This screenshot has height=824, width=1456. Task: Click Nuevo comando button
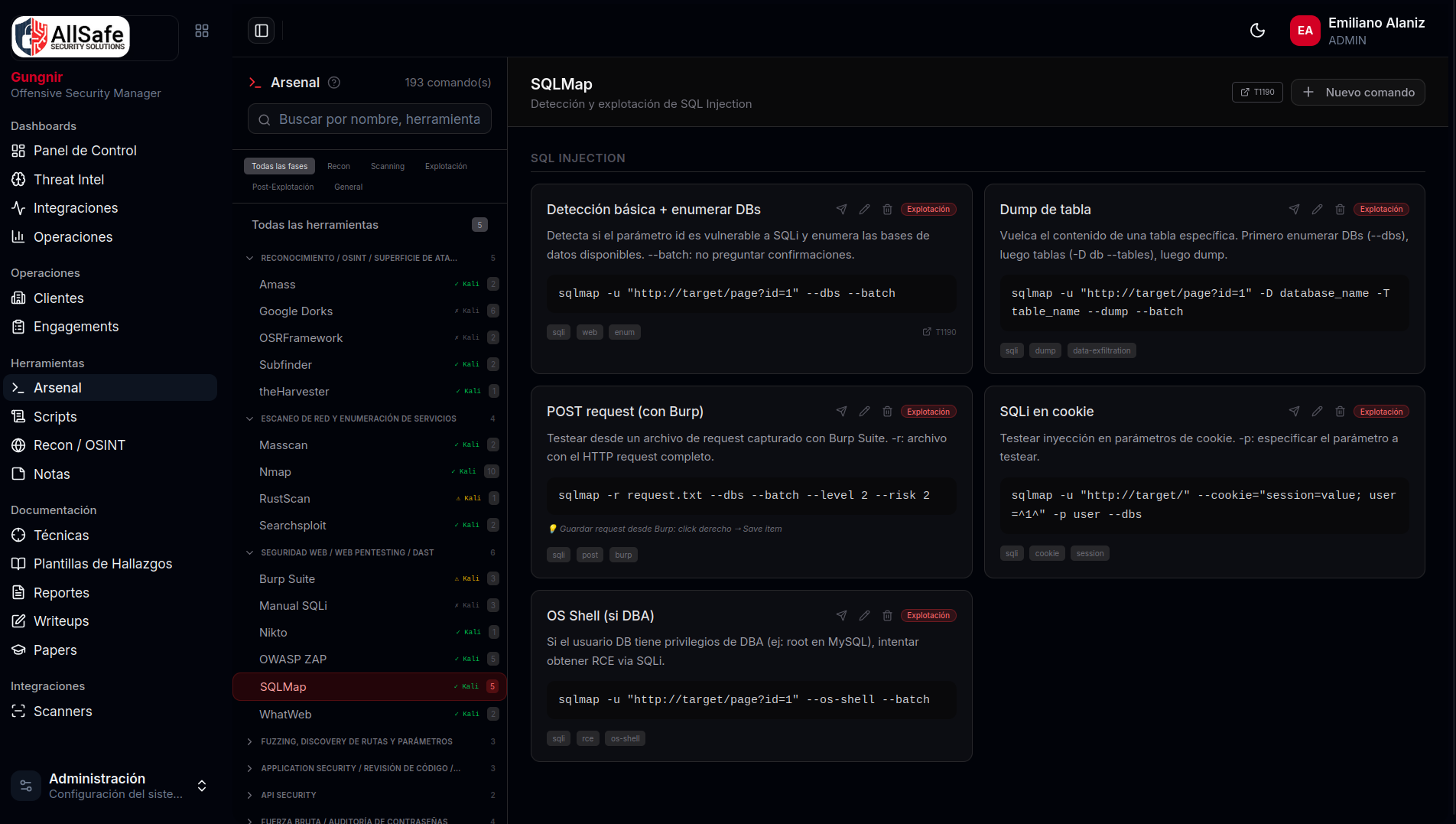[x=1358, y=92]
